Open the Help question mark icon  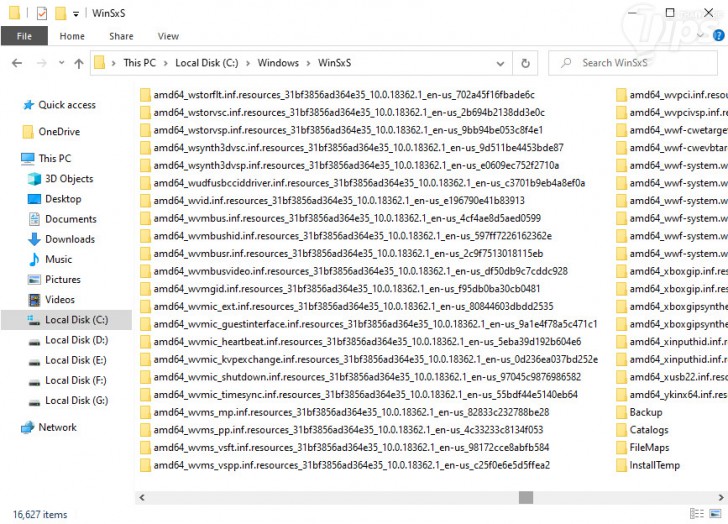pyautogui.click(x=718, y=35)
